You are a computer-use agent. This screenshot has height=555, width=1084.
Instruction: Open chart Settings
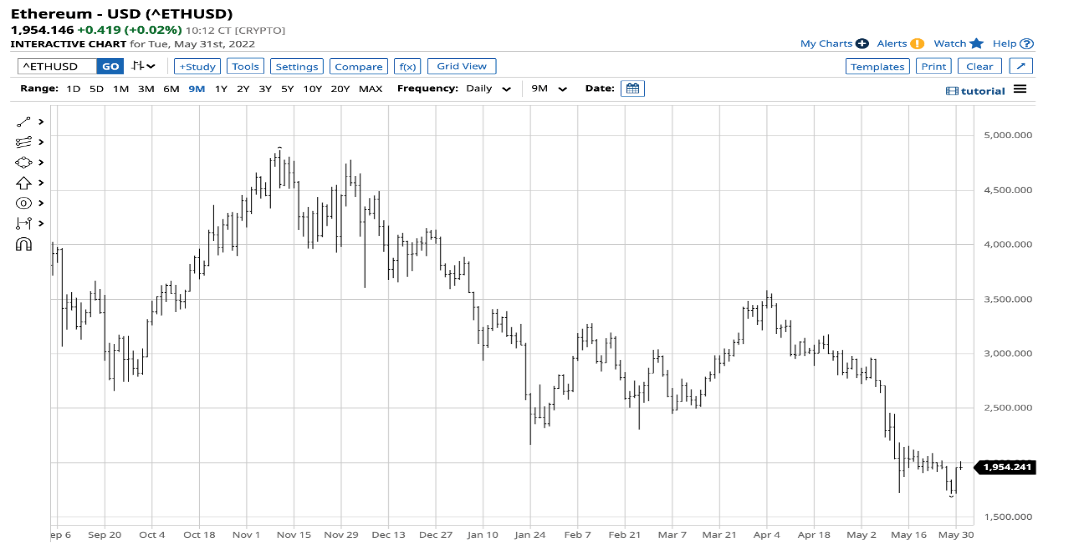tap(297, 66)
